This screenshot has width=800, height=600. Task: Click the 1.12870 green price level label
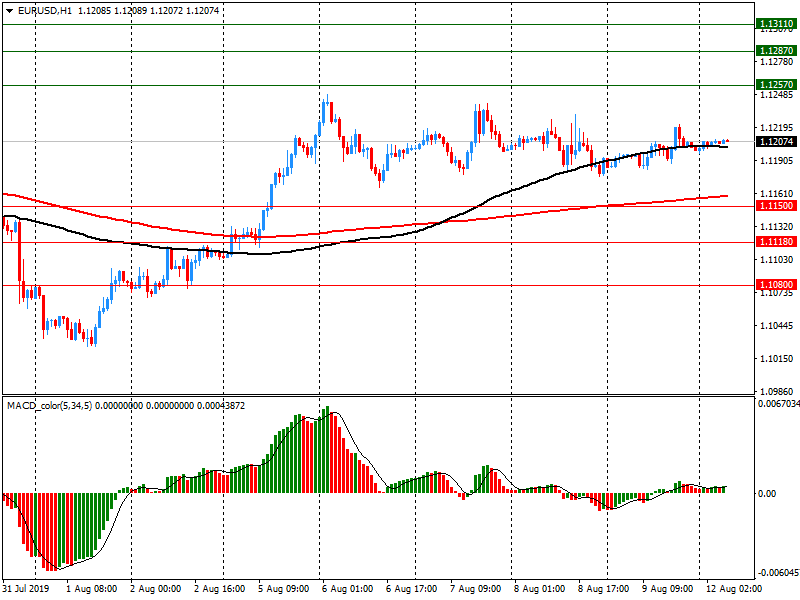[x=776, y=51]
